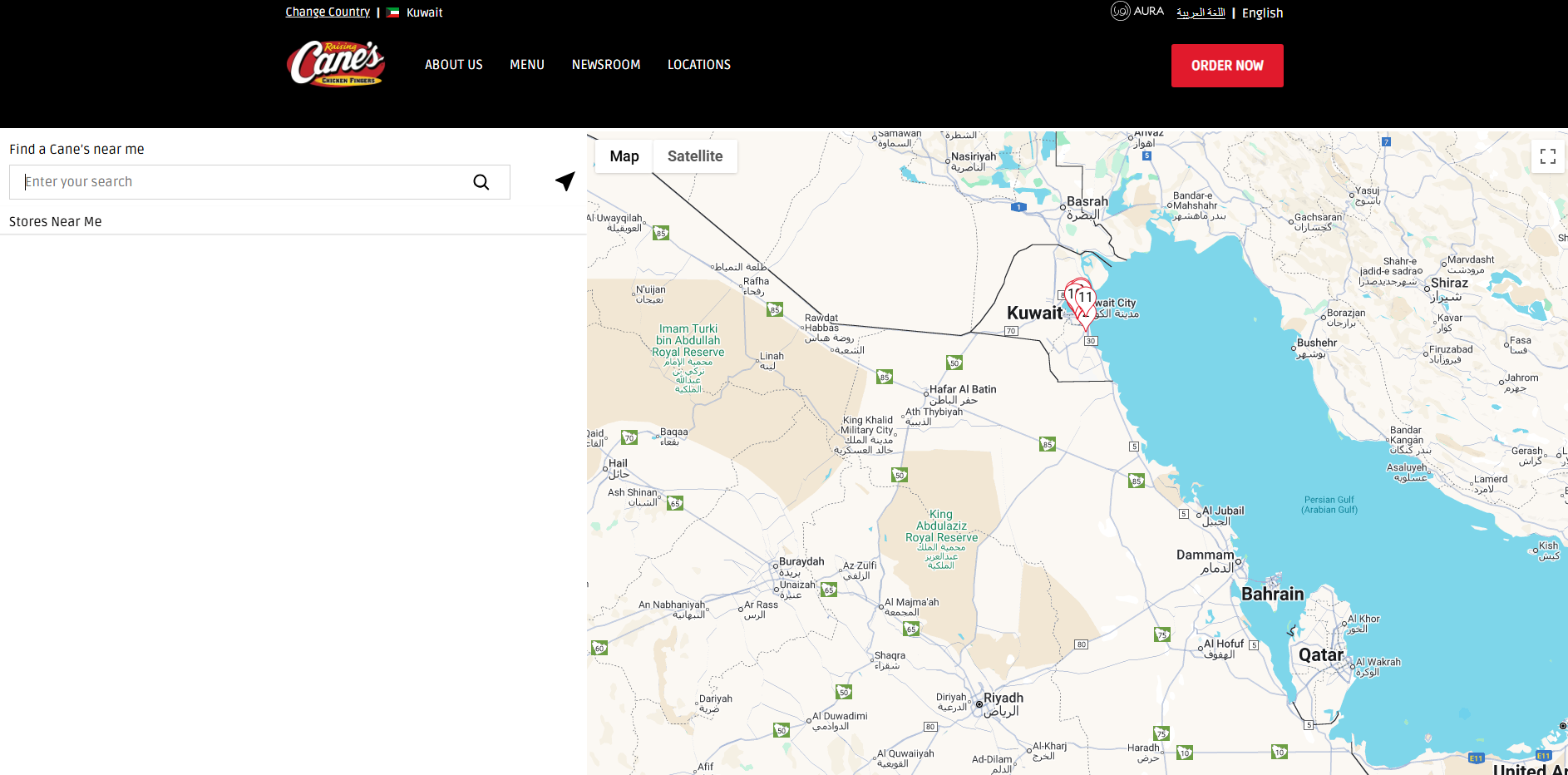Screen dimensions: 1568x775
Task: Click the Change Country link
Action: pos(328,12)
